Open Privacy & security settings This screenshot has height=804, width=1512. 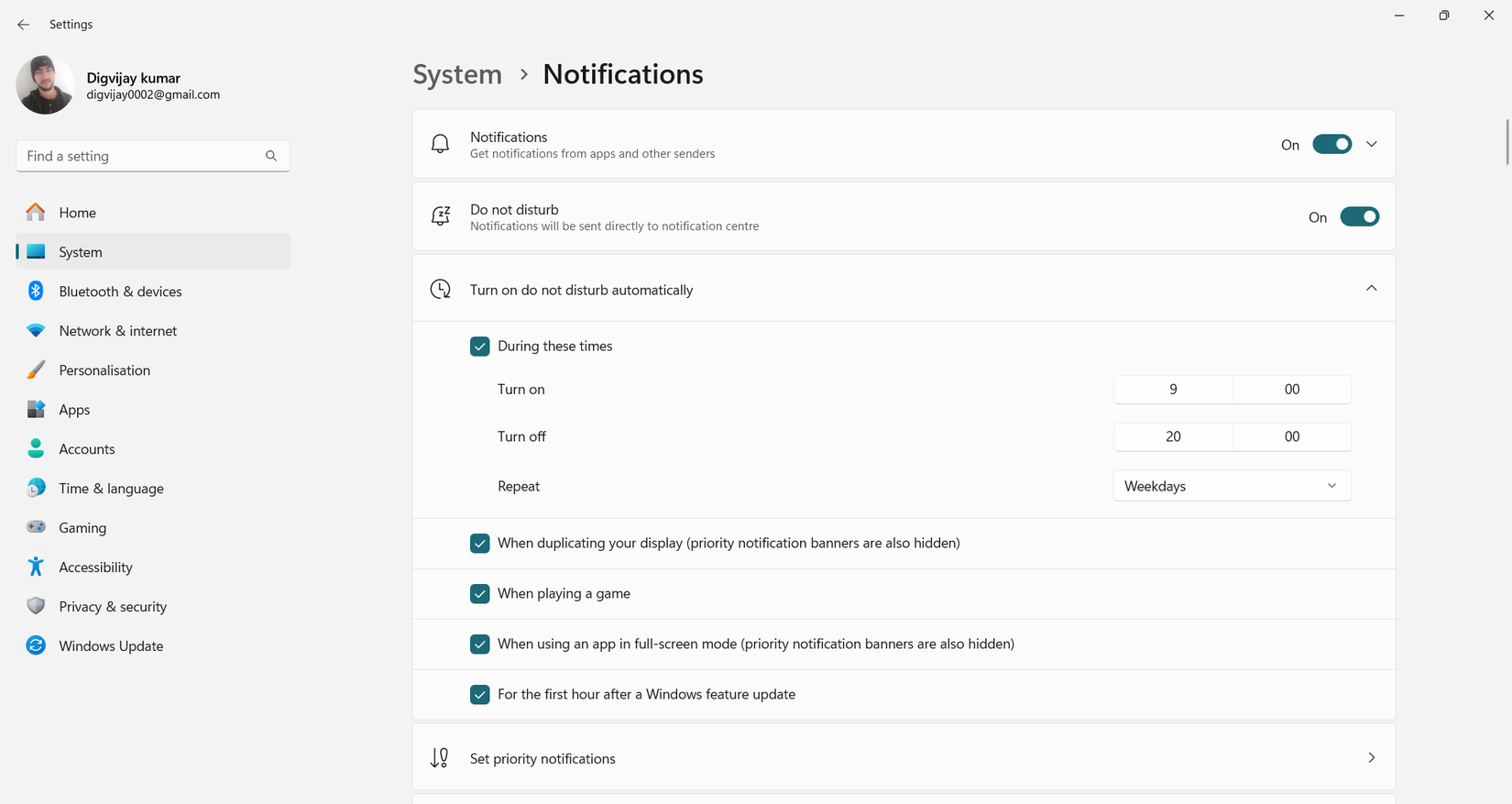tap(113, 606)
